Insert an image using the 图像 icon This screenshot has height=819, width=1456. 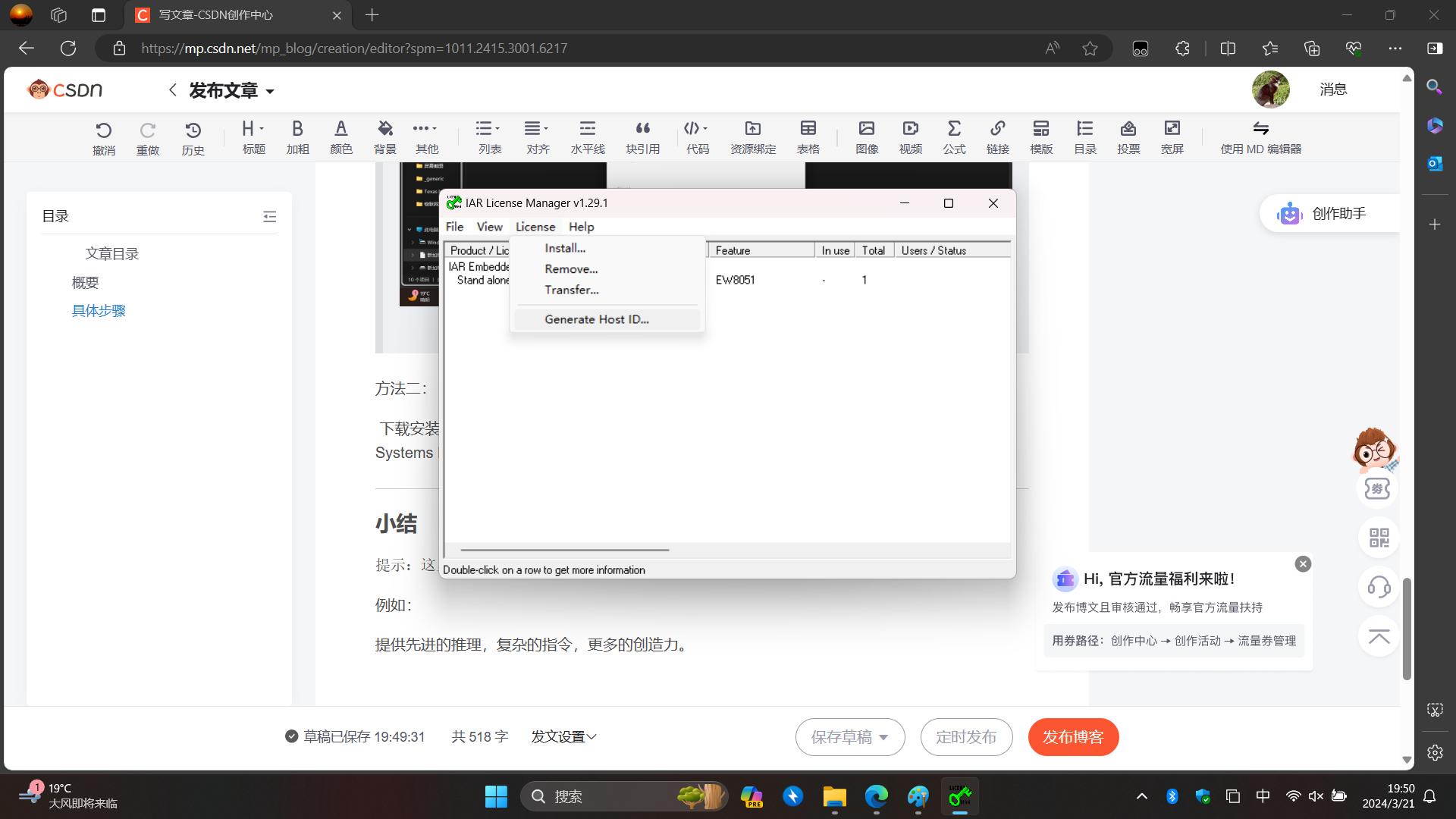[866, 136]
